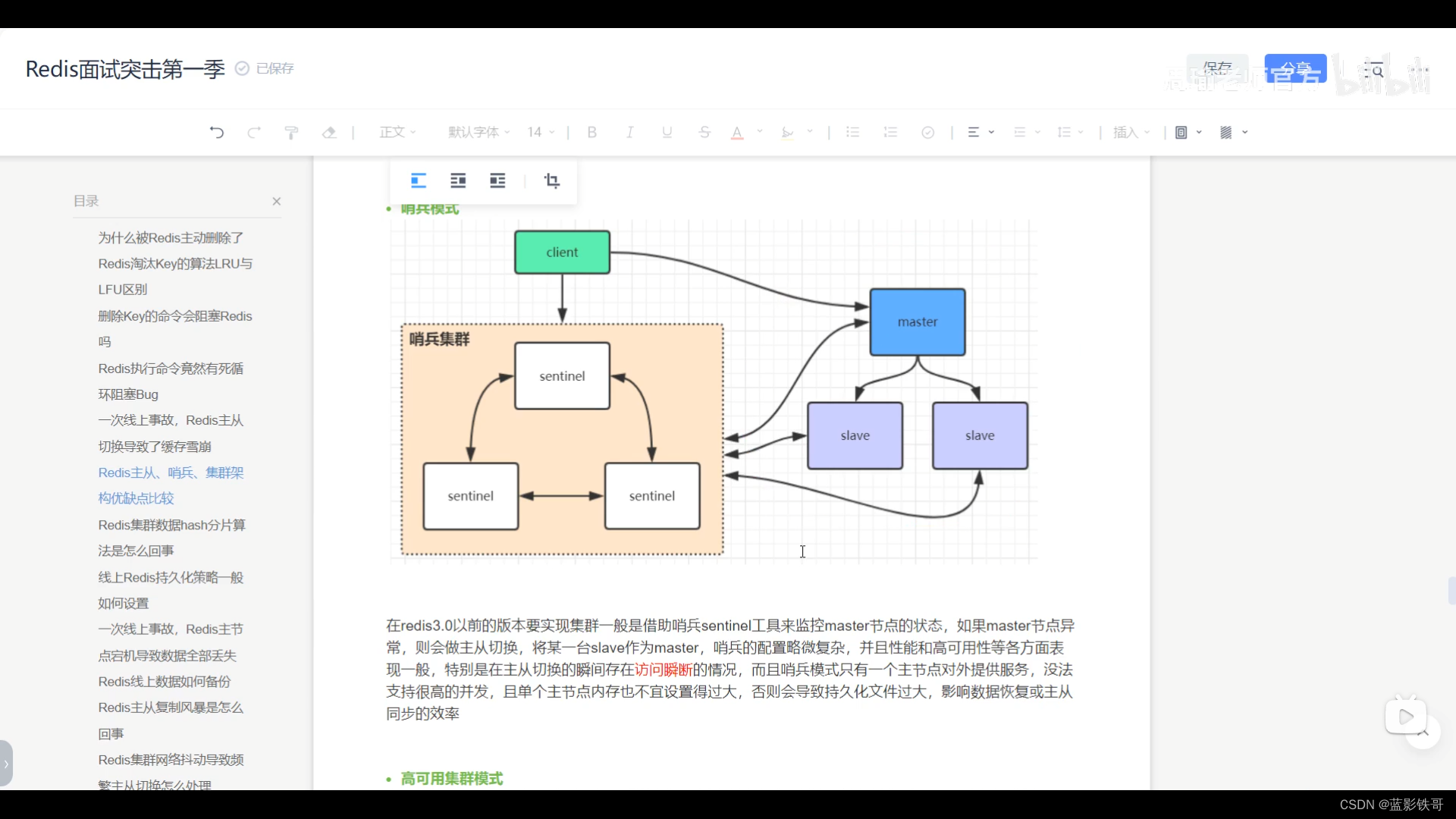Screen dimensions: 1456x819
Task: Insert a to-do checkbox item
Action: [928, 133]
